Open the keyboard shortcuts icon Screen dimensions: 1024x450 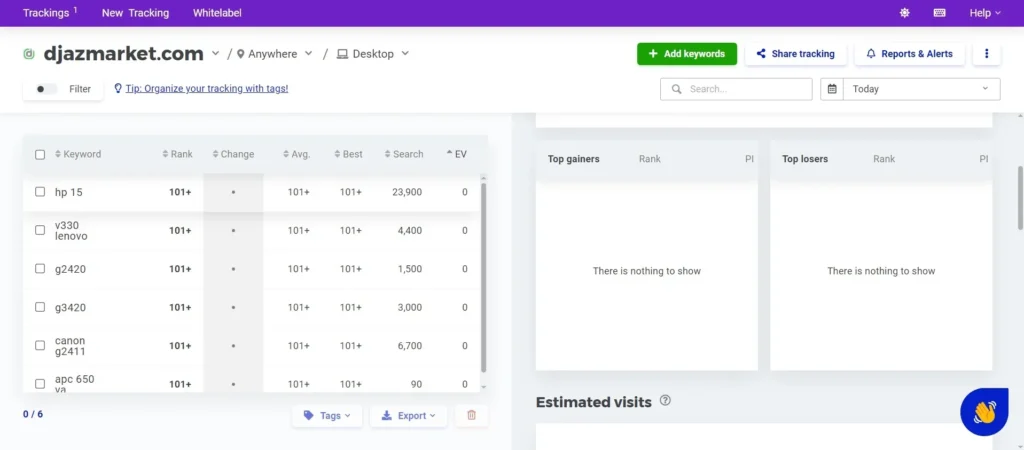(x=939, y=13)
